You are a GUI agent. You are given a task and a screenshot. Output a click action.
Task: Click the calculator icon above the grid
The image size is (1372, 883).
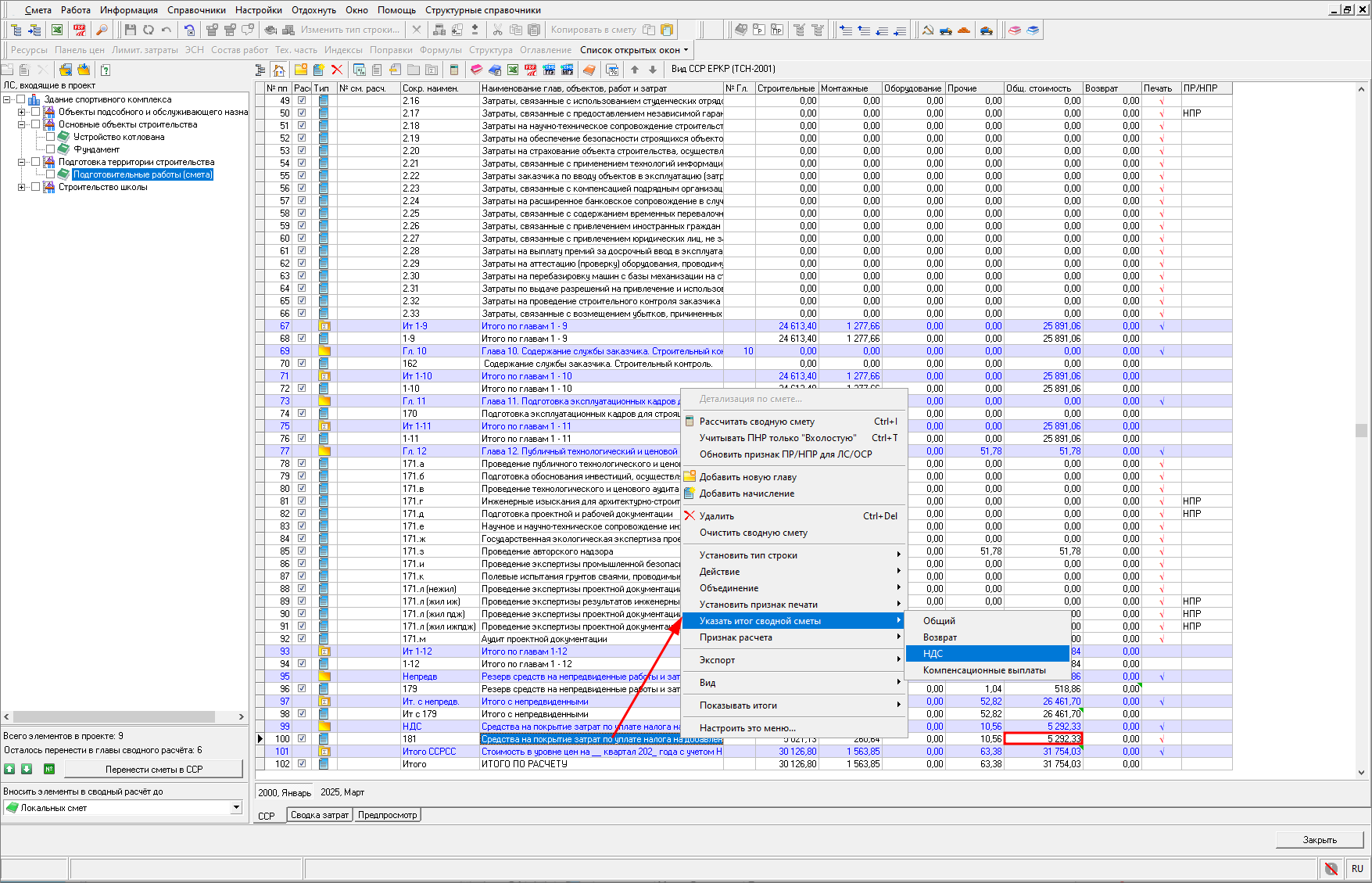coord(454,70)
